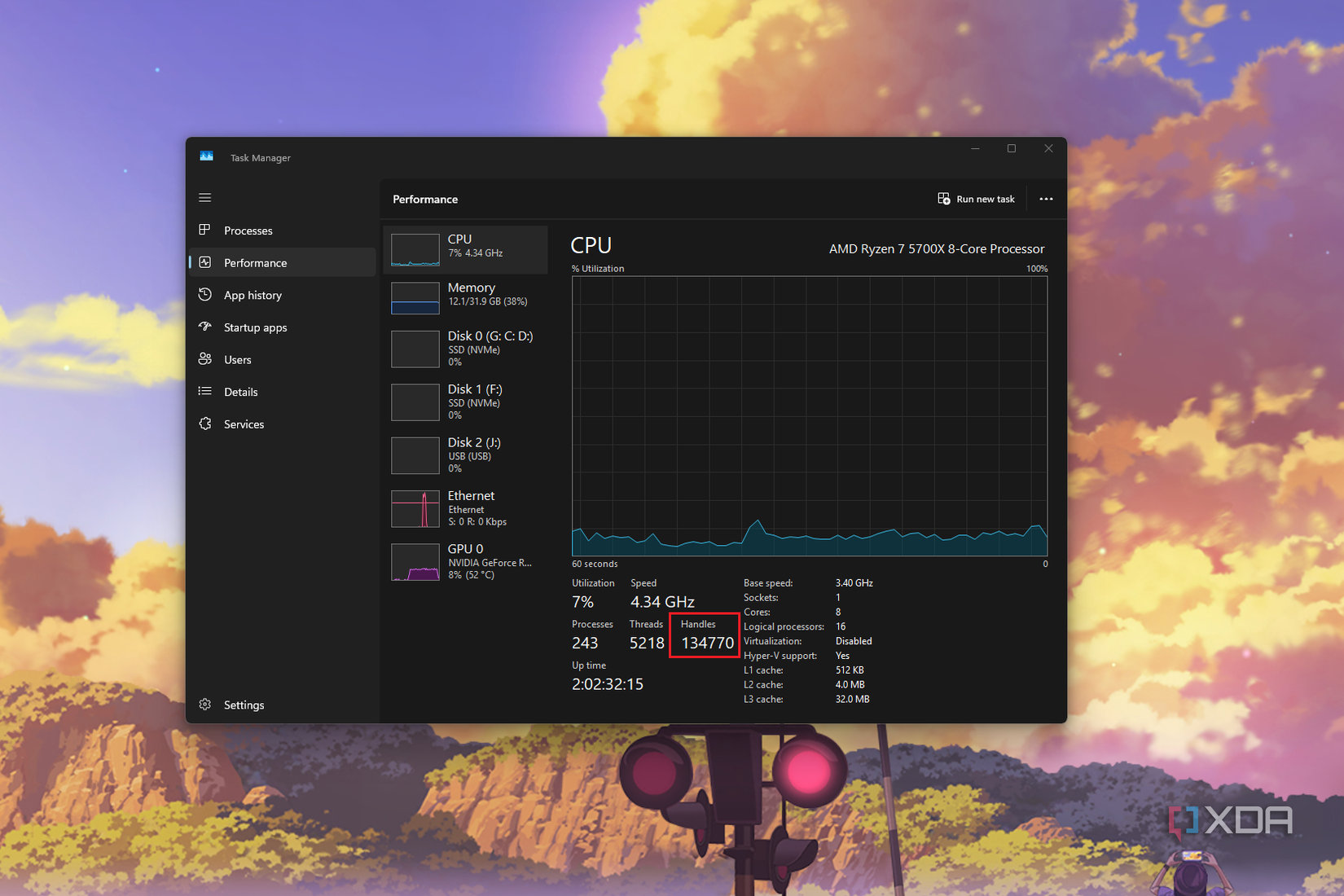Click the Virtualization Disabled value
The height and width of the screenshot is (896, 1344).
point(854,641)
